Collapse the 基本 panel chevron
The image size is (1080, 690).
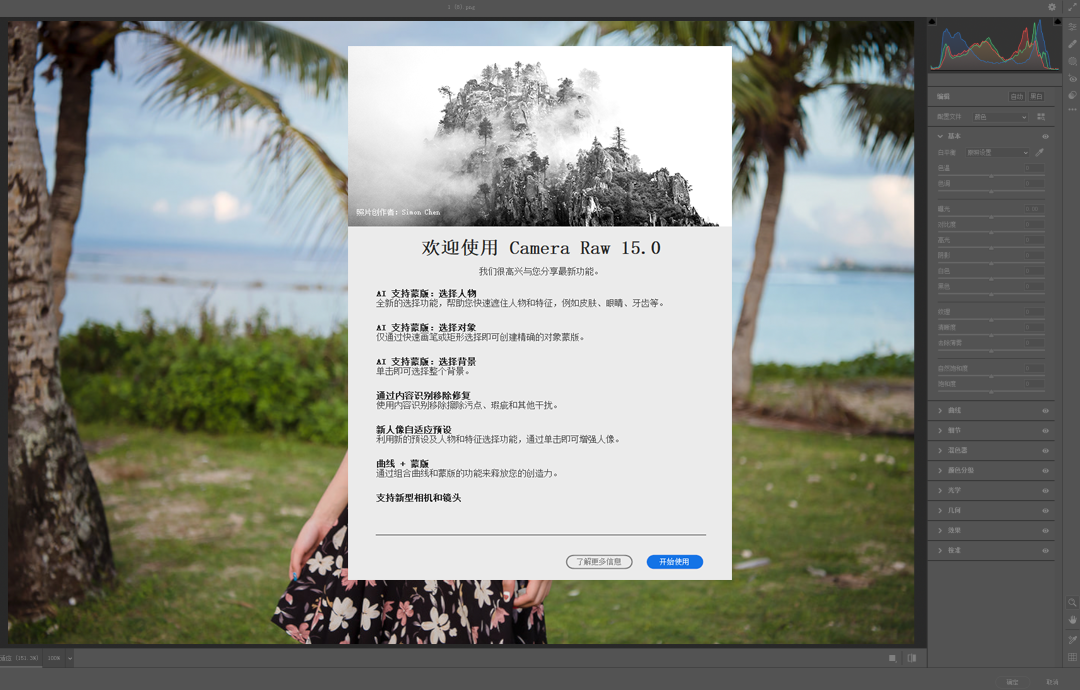pos(940,136)
